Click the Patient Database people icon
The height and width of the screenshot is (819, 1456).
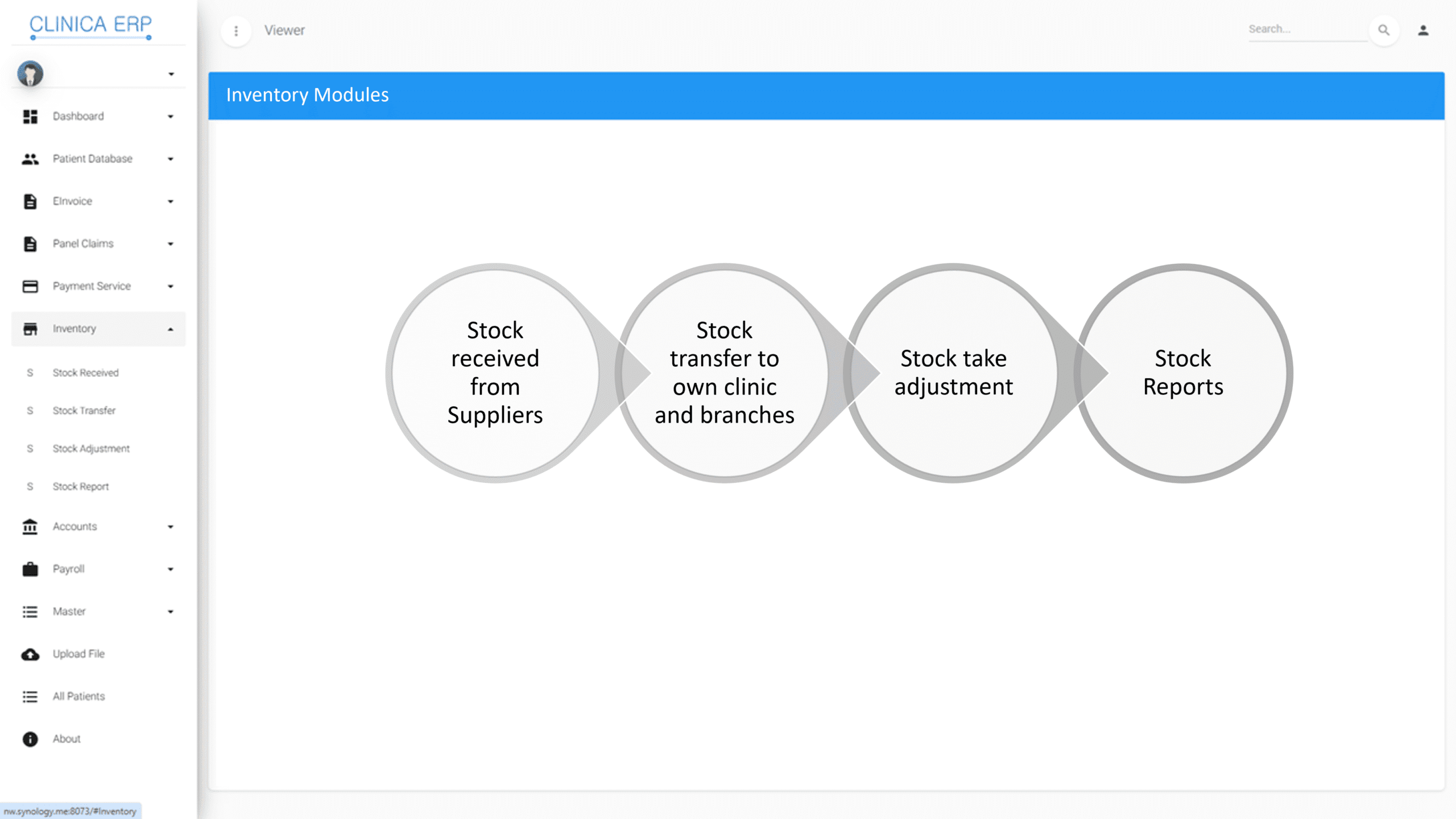[30, 159]
